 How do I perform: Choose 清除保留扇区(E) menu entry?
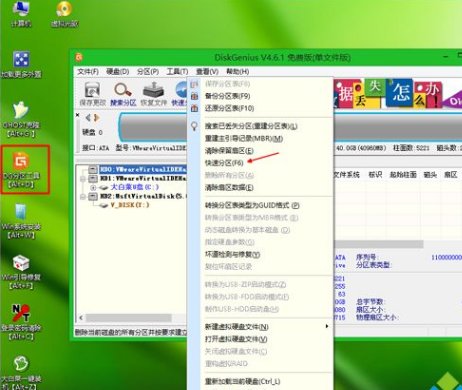coord(229,151)
